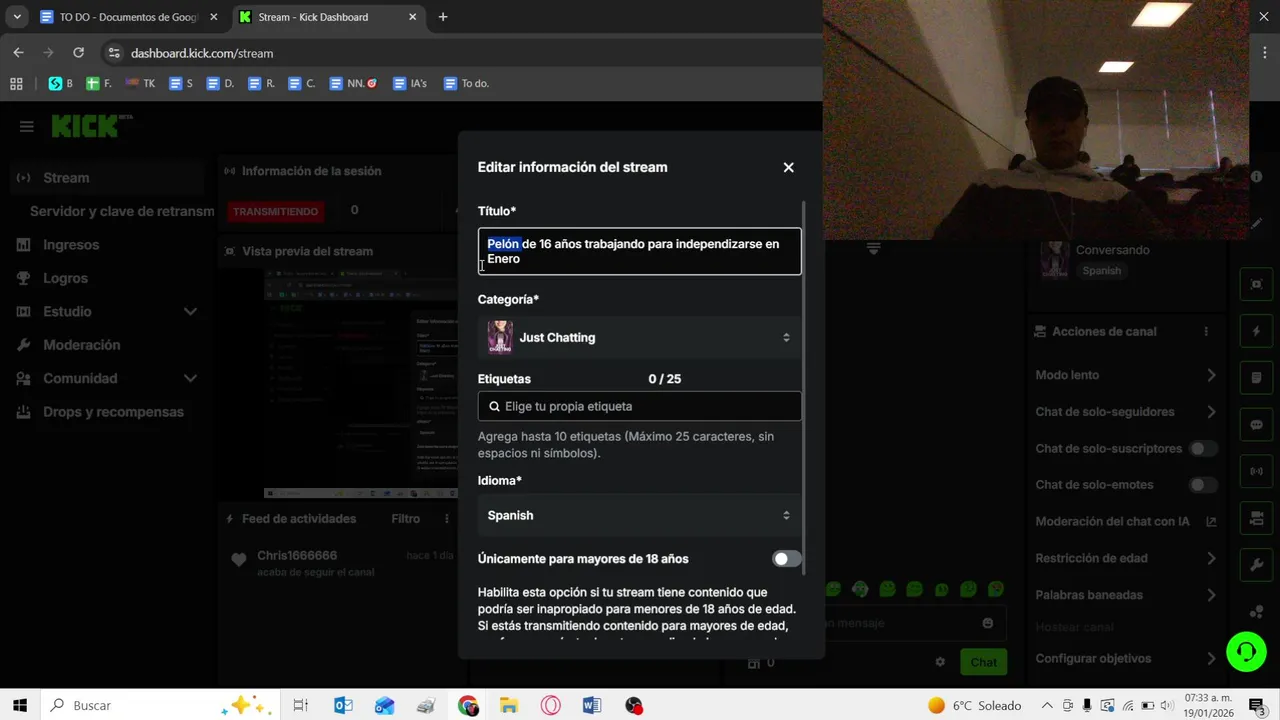The image size is (1280, 720).
Task: Expand Modo lento setting
Action: (x=1126, y=375)
